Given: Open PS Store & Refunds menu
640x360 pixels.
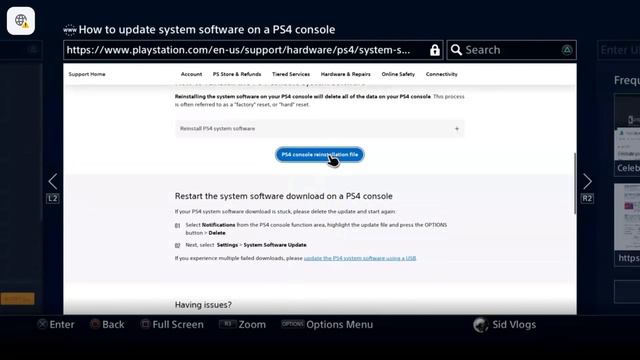Looking at the screenshot, I should [237, 74].
